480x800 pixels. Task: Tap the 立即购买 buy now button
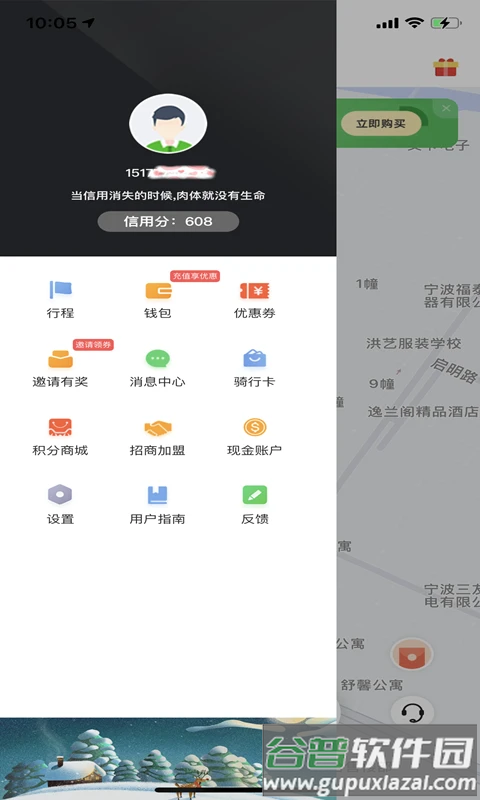(x=381, y=123)
